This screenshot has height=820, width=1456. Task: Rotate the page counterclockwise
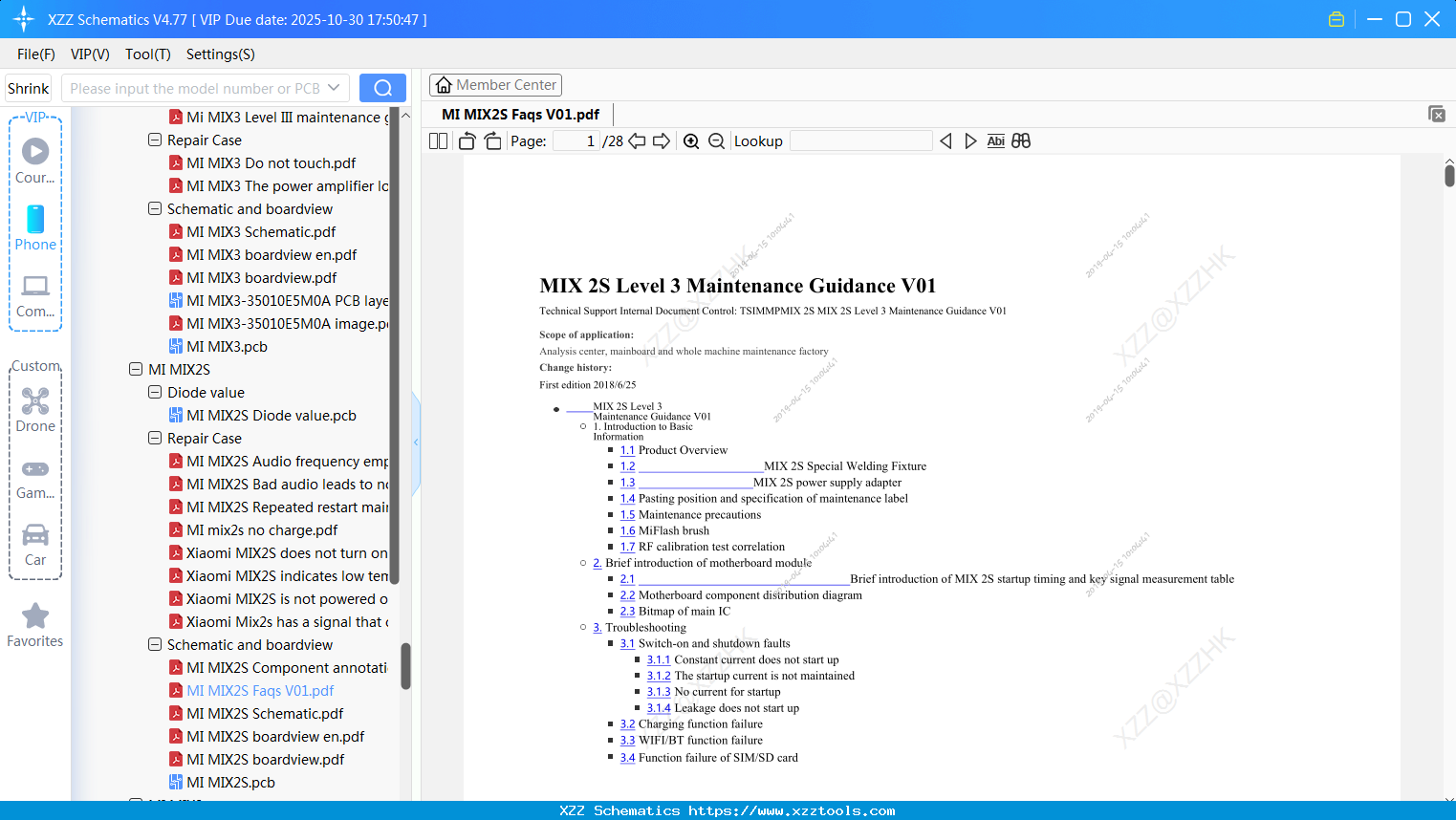click(x=467, y=140)
